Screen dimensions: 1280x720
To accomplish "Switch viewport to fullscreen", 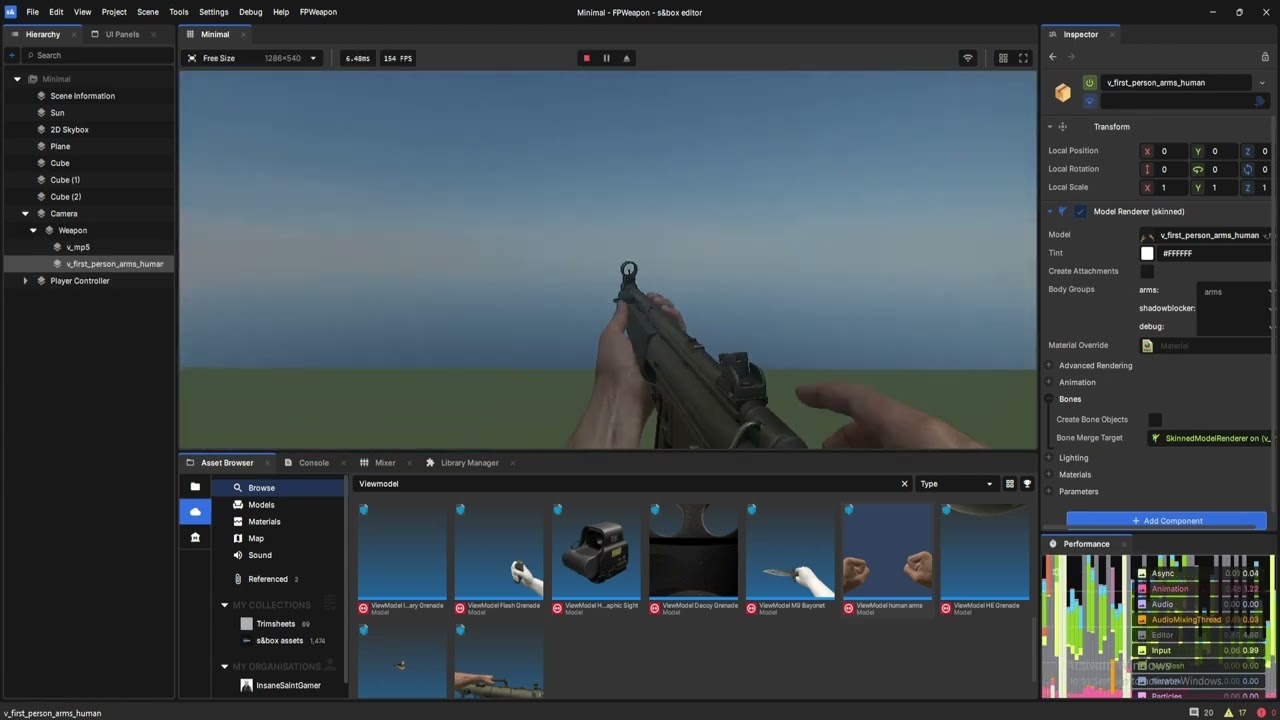I will (1023, 58).
